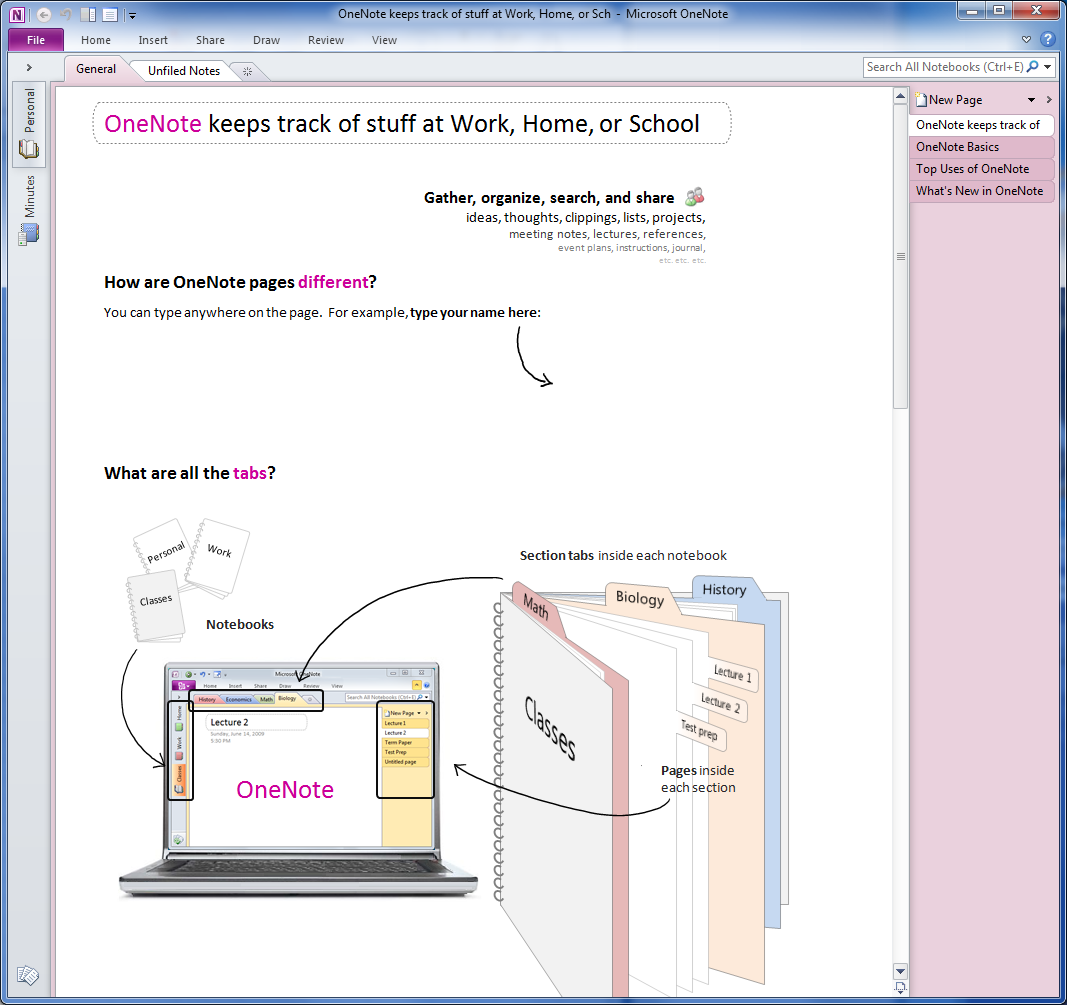Open the Home ribbon tab
This screenshot has width=1067, height=1005.
96,40
